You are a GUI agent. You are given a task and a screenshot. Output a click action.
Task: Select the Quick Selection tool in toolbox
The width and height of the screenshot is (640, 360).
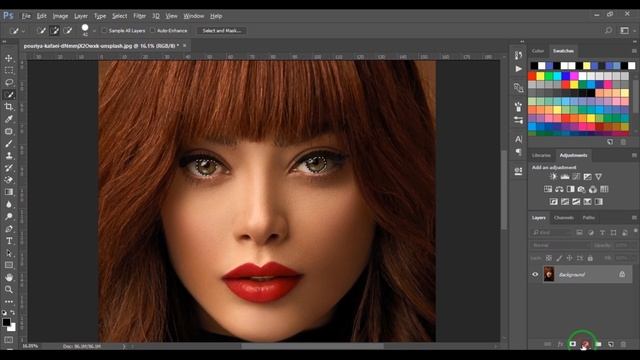9,95
